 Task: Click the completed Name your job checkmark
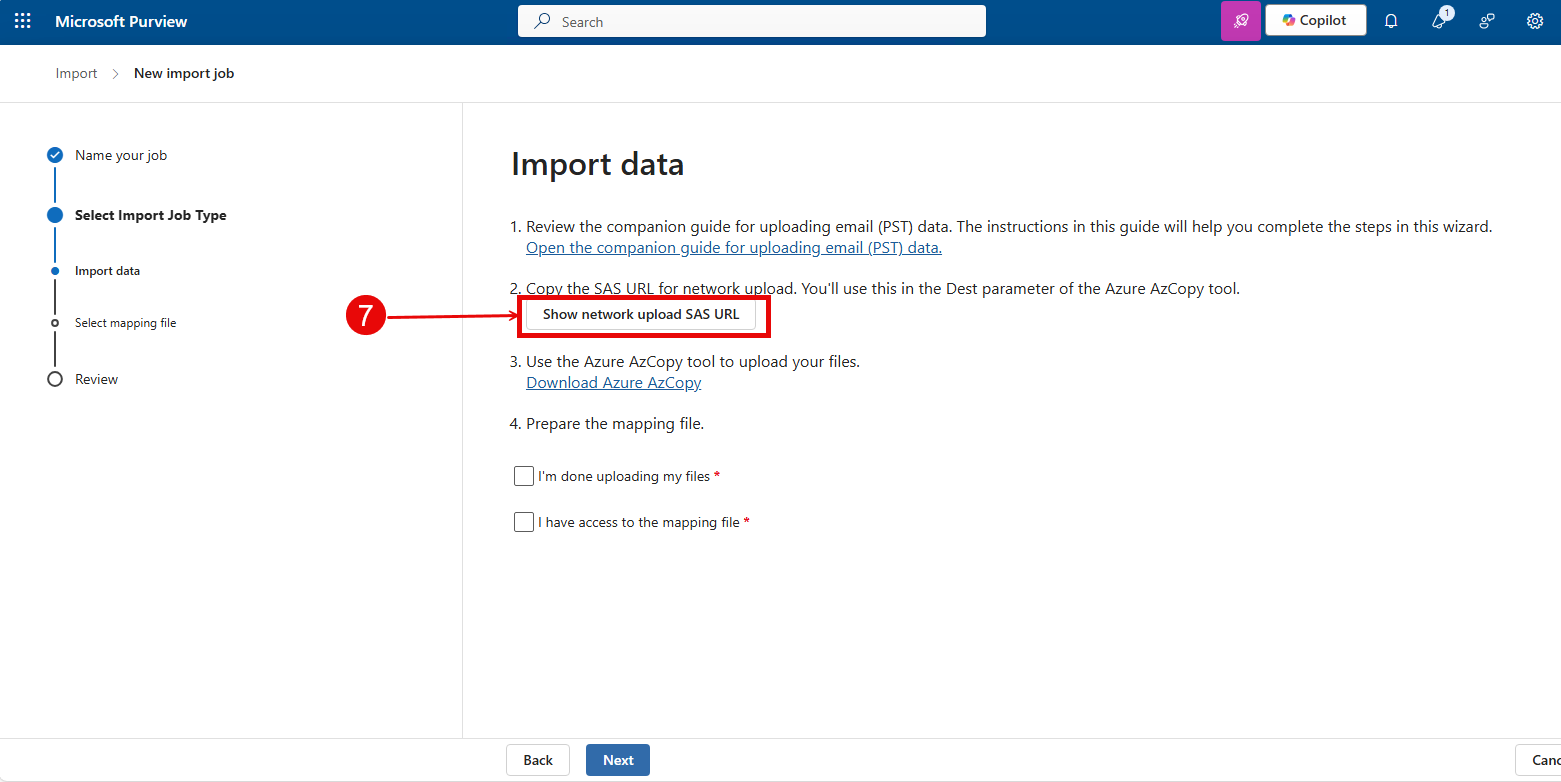[x=55, y=155]
